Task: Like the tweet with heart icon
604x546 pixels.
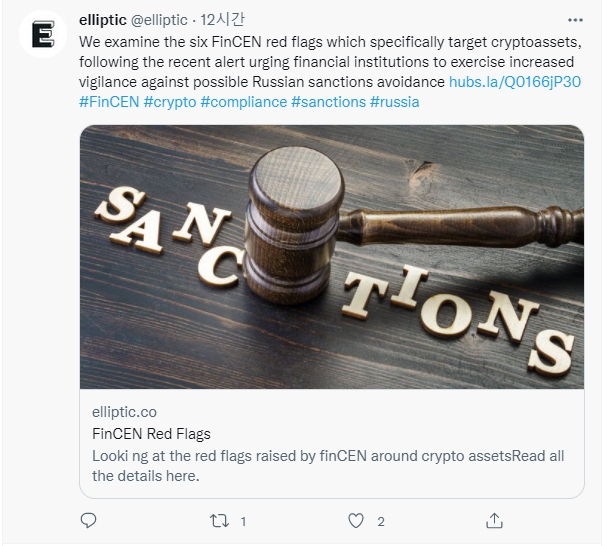Action: (x=356, y=520)
